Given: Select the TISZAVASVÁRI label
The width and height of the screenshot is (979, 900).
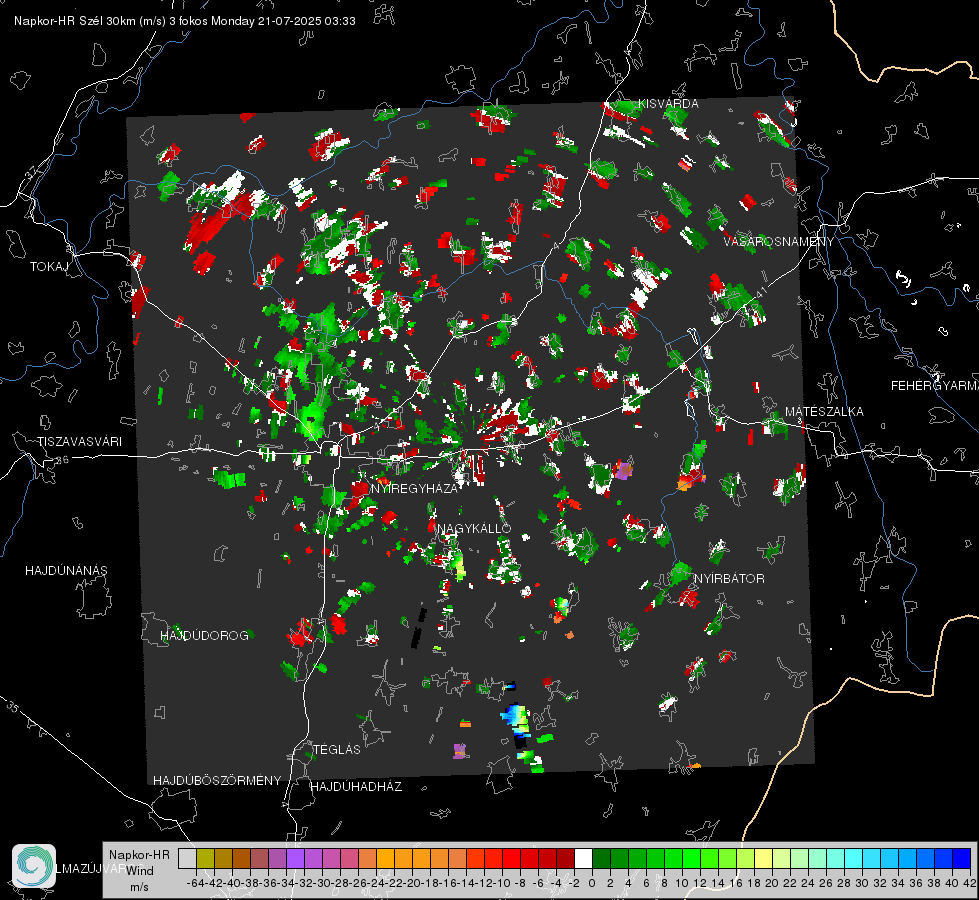Looking at the screenshot, I should tap(79, 442).
